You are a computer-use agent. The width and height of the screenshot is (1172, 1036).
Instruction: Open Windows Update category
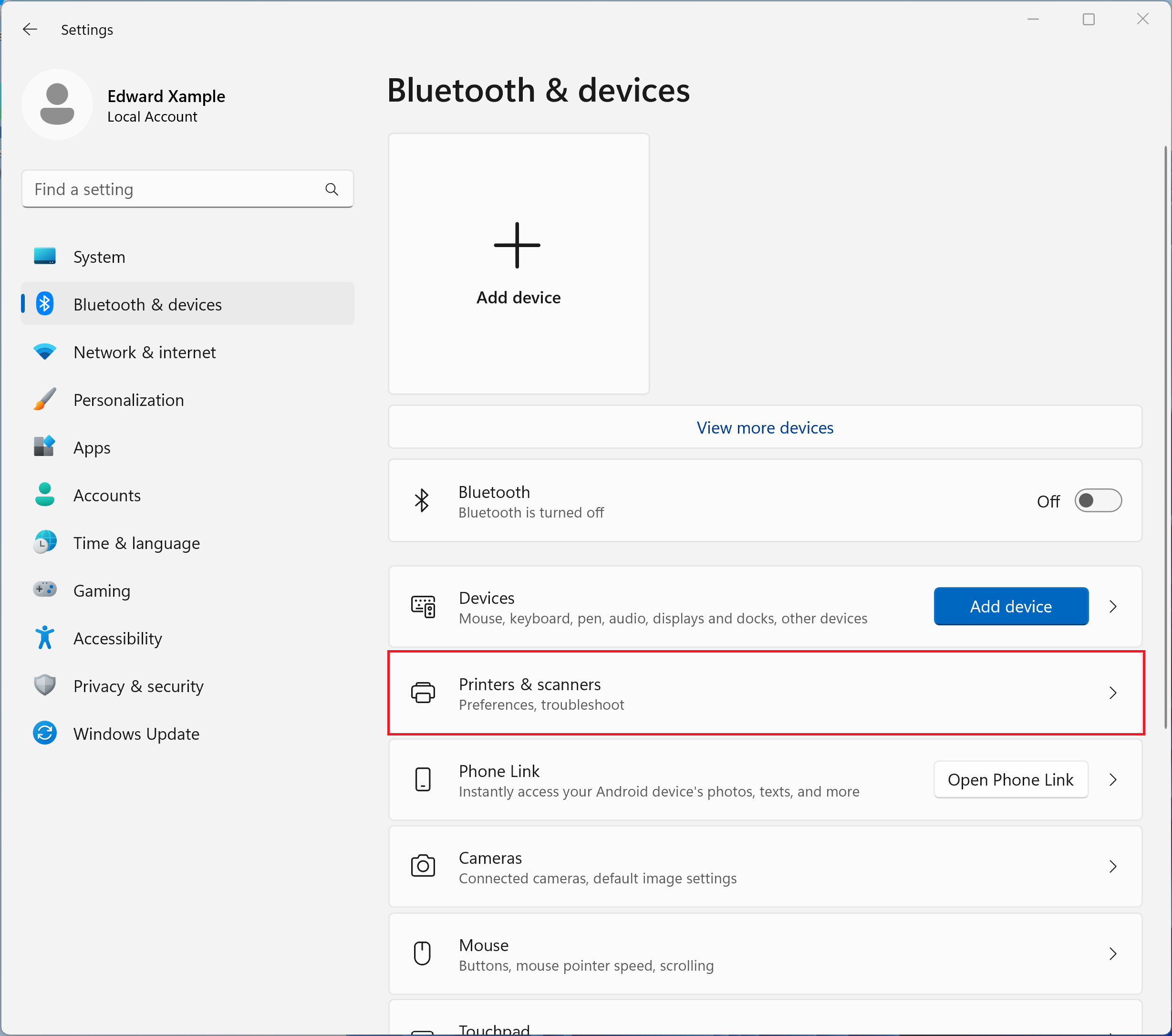point(187,733)
